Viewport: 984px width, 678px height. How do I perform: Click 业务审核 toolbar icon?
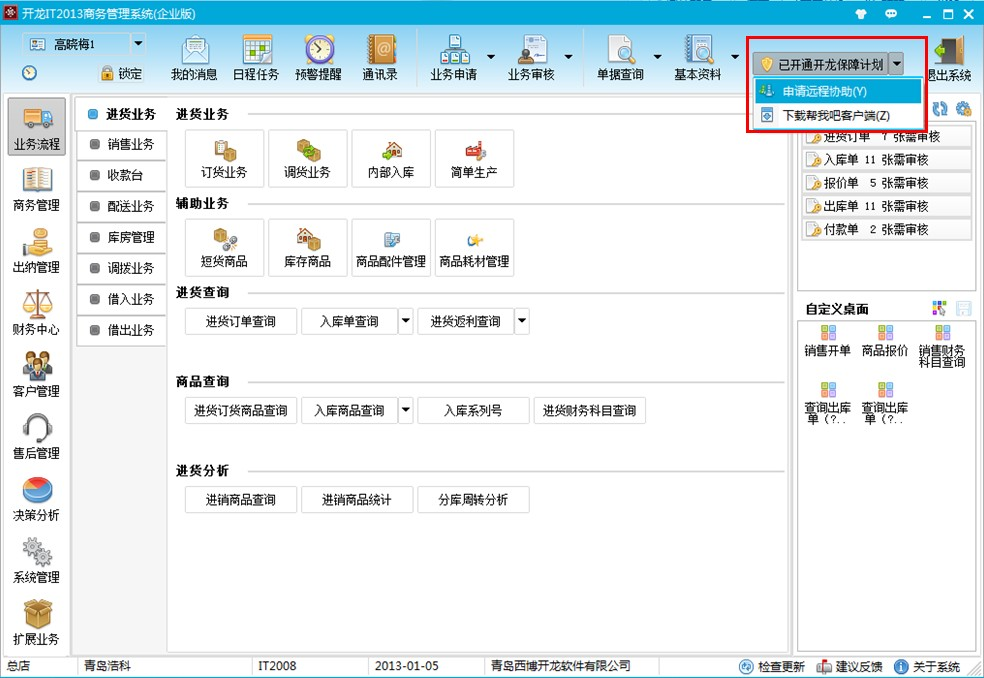[x=531, y=58]
